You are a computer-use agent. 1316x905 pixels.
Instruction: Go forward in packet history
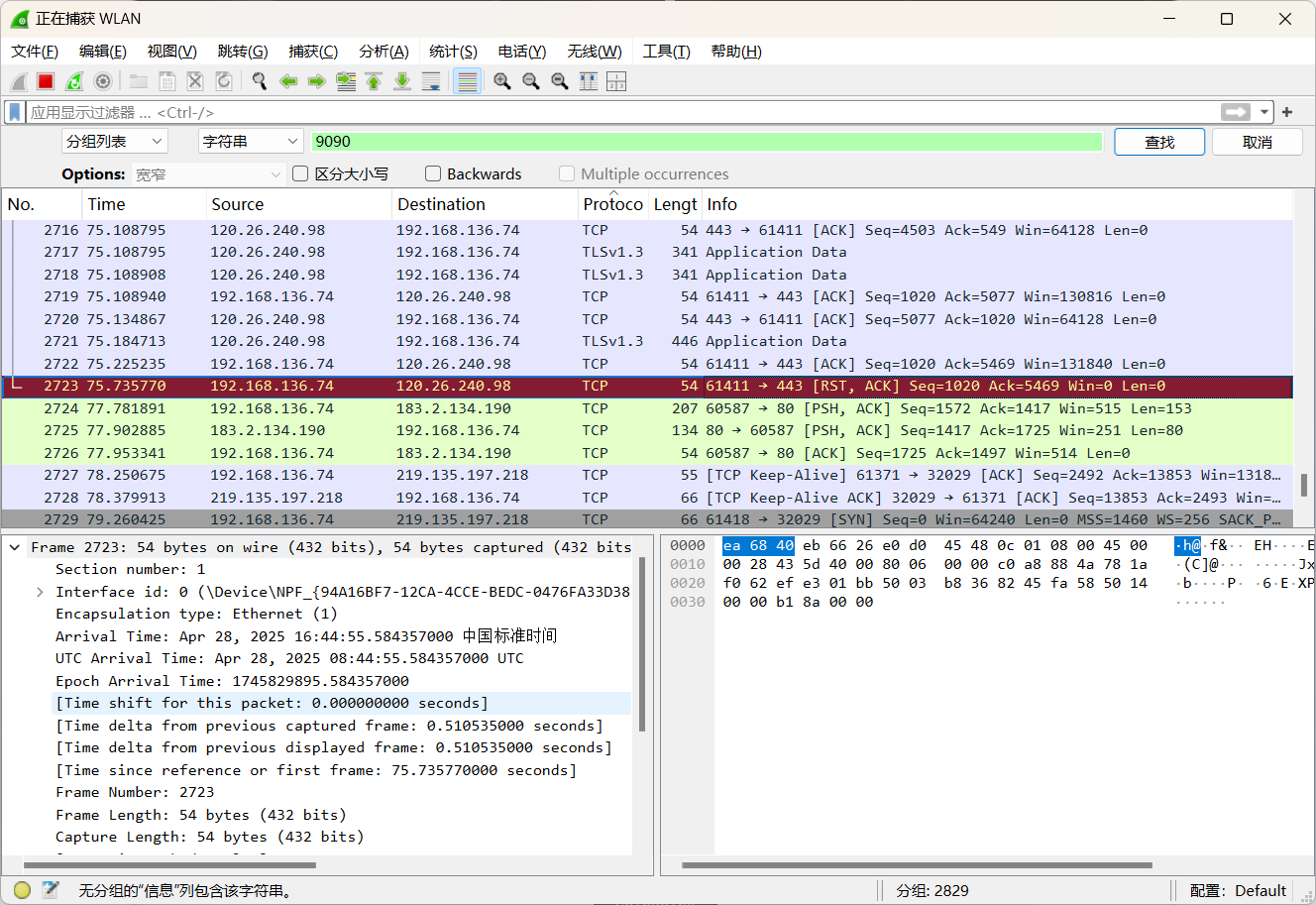317,81
